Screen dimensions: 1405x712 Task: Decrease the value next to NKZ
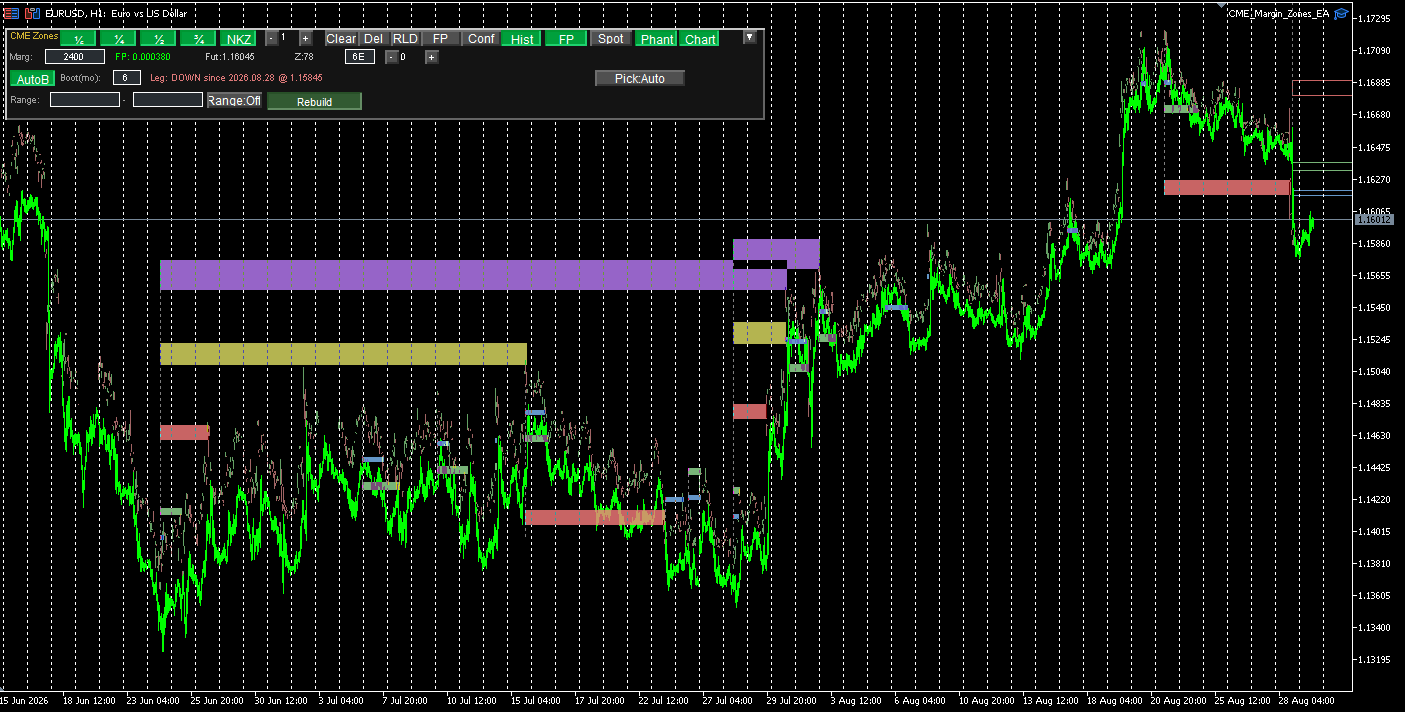(x=271, y=39)
